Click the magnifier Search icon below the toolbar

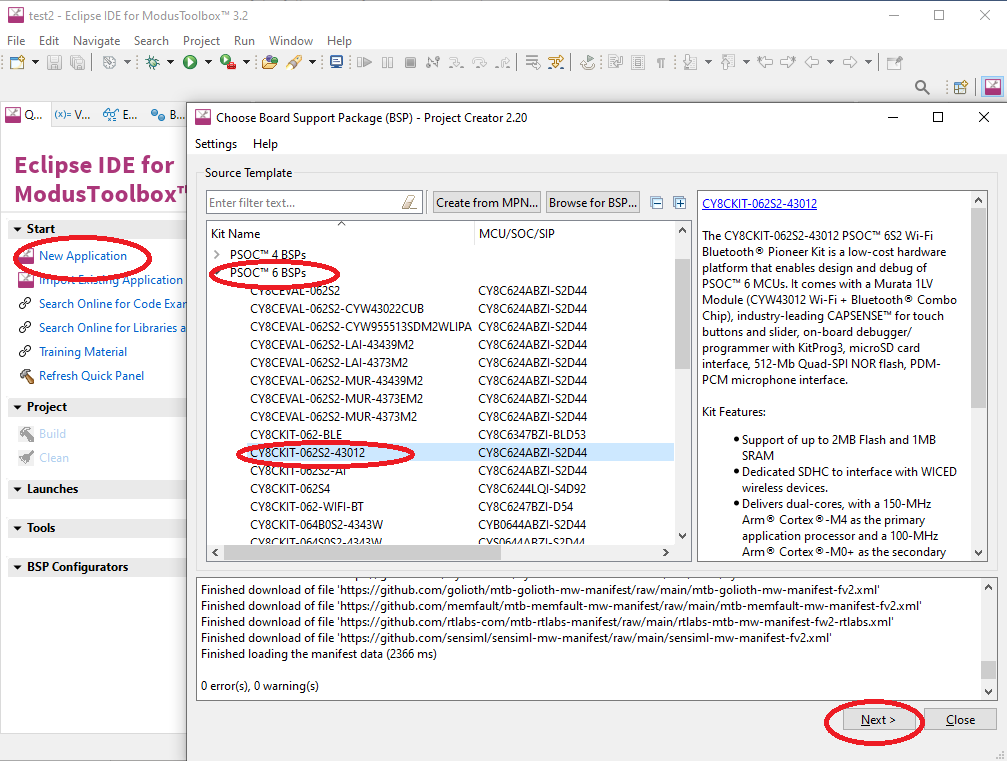point(923,88)
